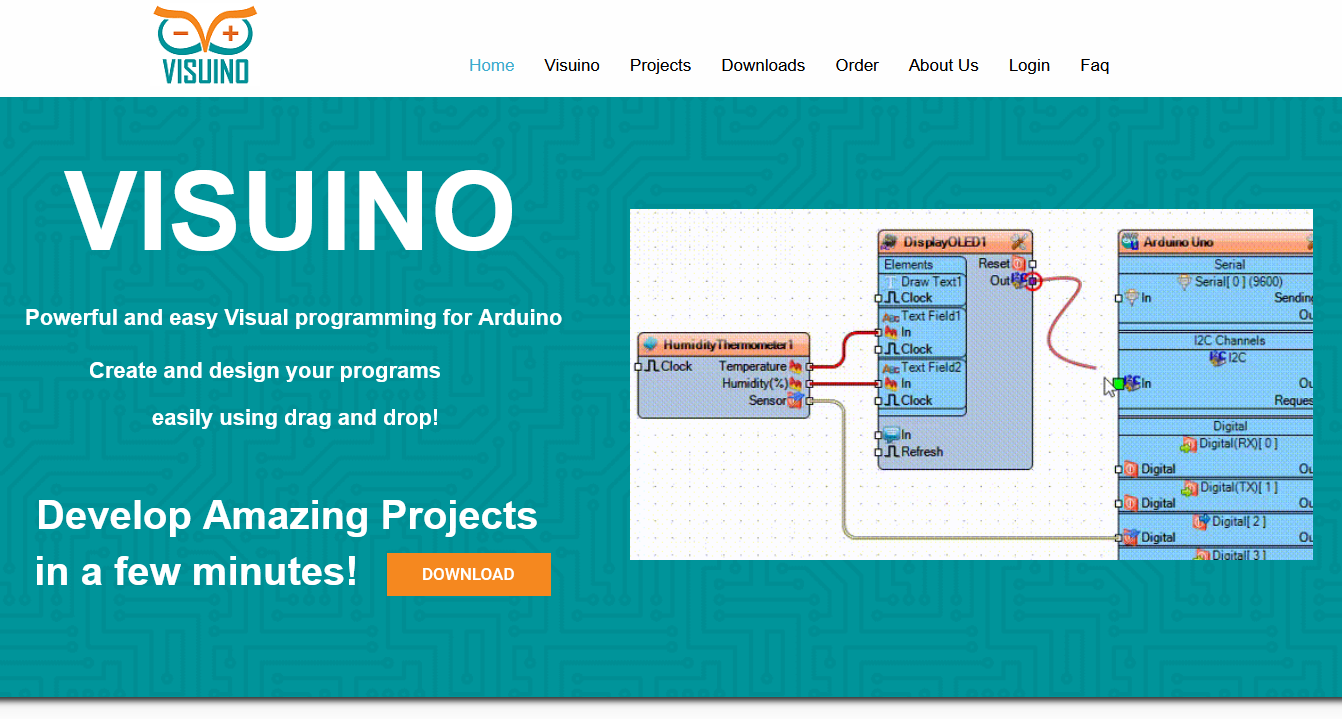Click the Temperature analog output icon

point(795,366)
